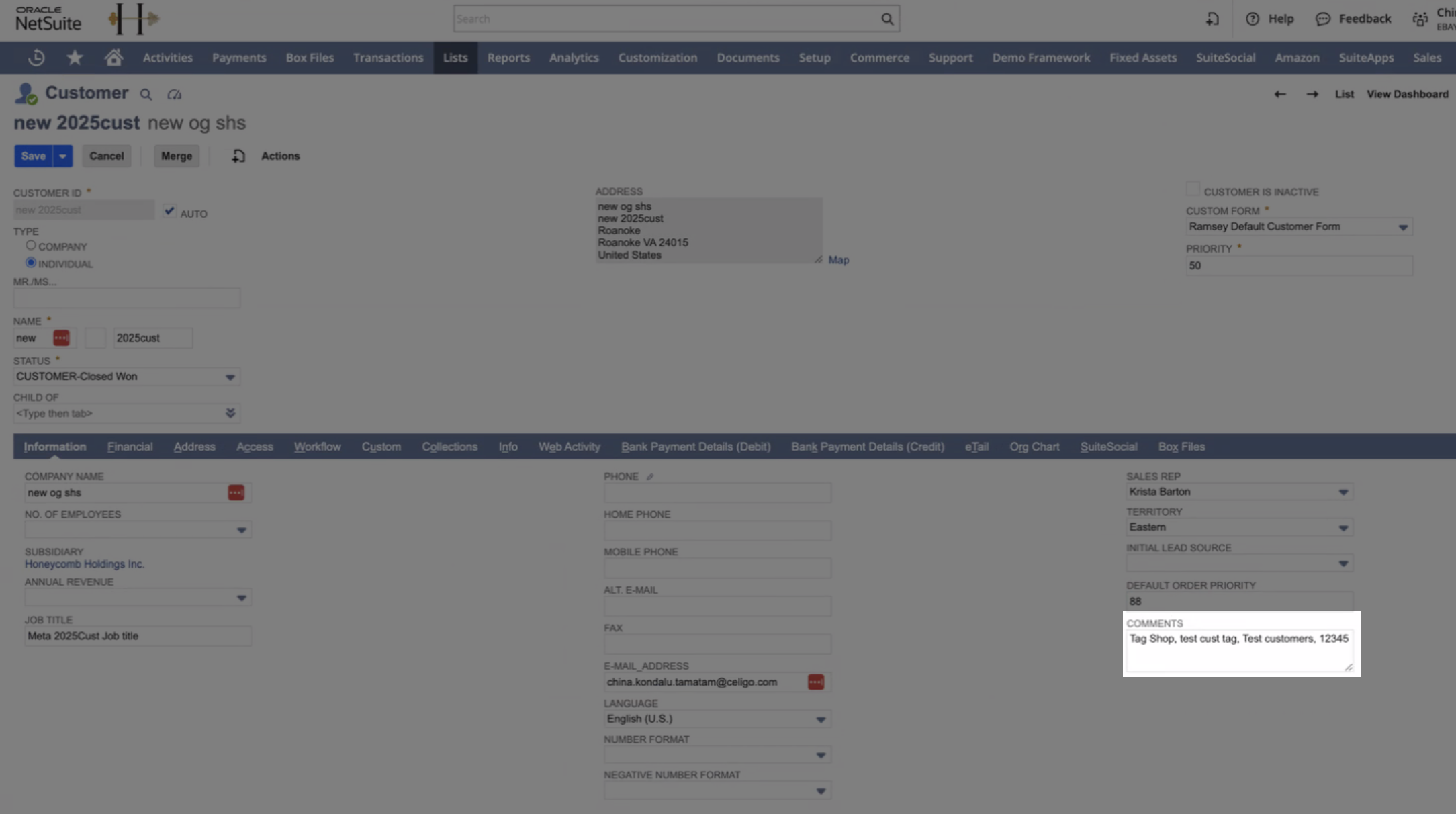This screenshot has height=814, width=1456.
Task: Click the pencil icon next to Phone
Action: tap(649, 477)
